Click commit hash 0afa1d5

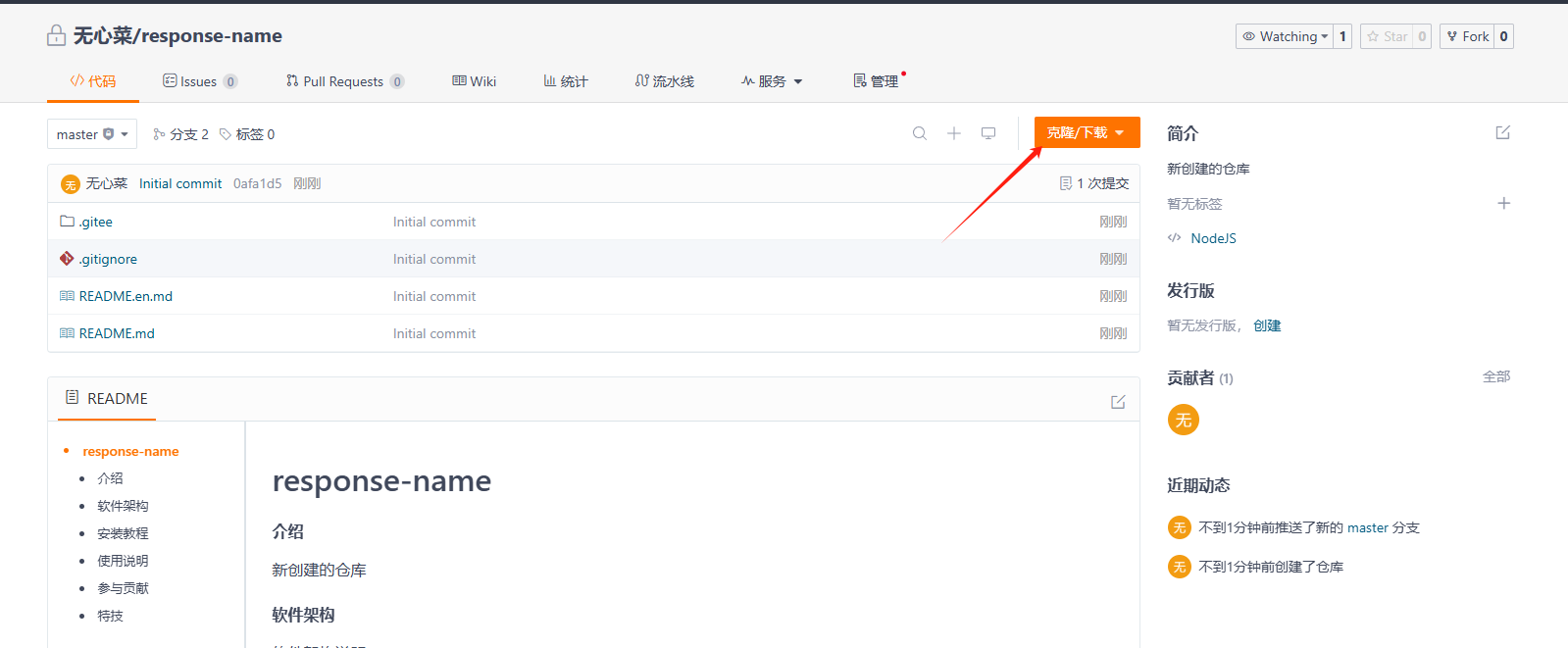257,183
